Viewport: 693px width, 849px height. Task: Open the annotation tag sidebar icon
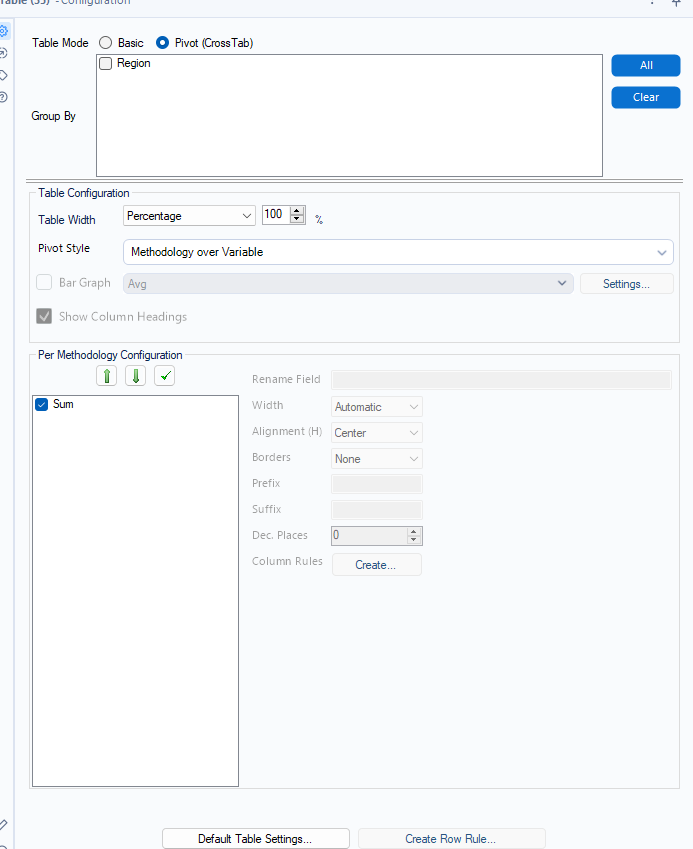point(3,75)
